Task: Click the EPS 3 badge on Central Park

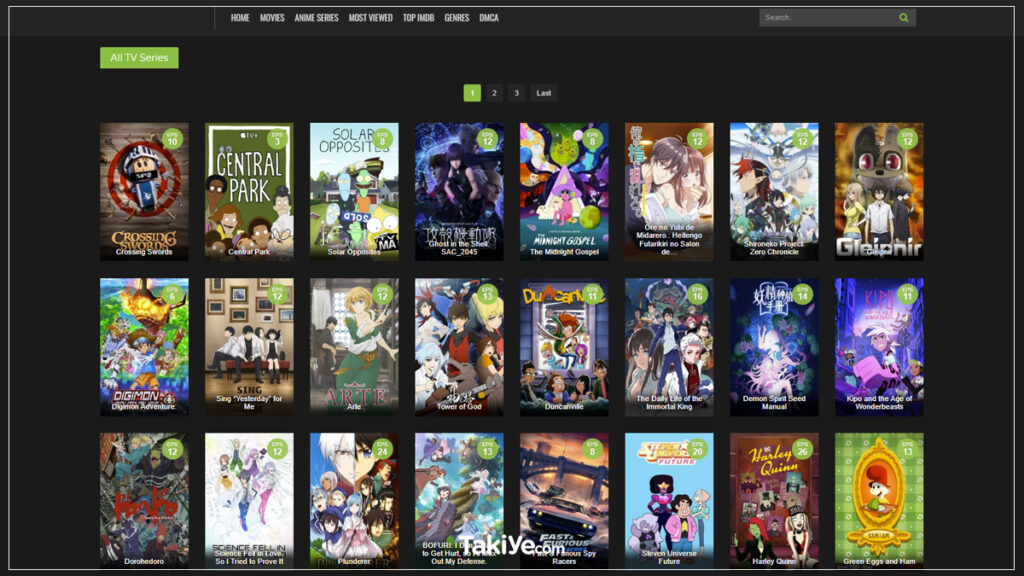Action: coord(277,139)
